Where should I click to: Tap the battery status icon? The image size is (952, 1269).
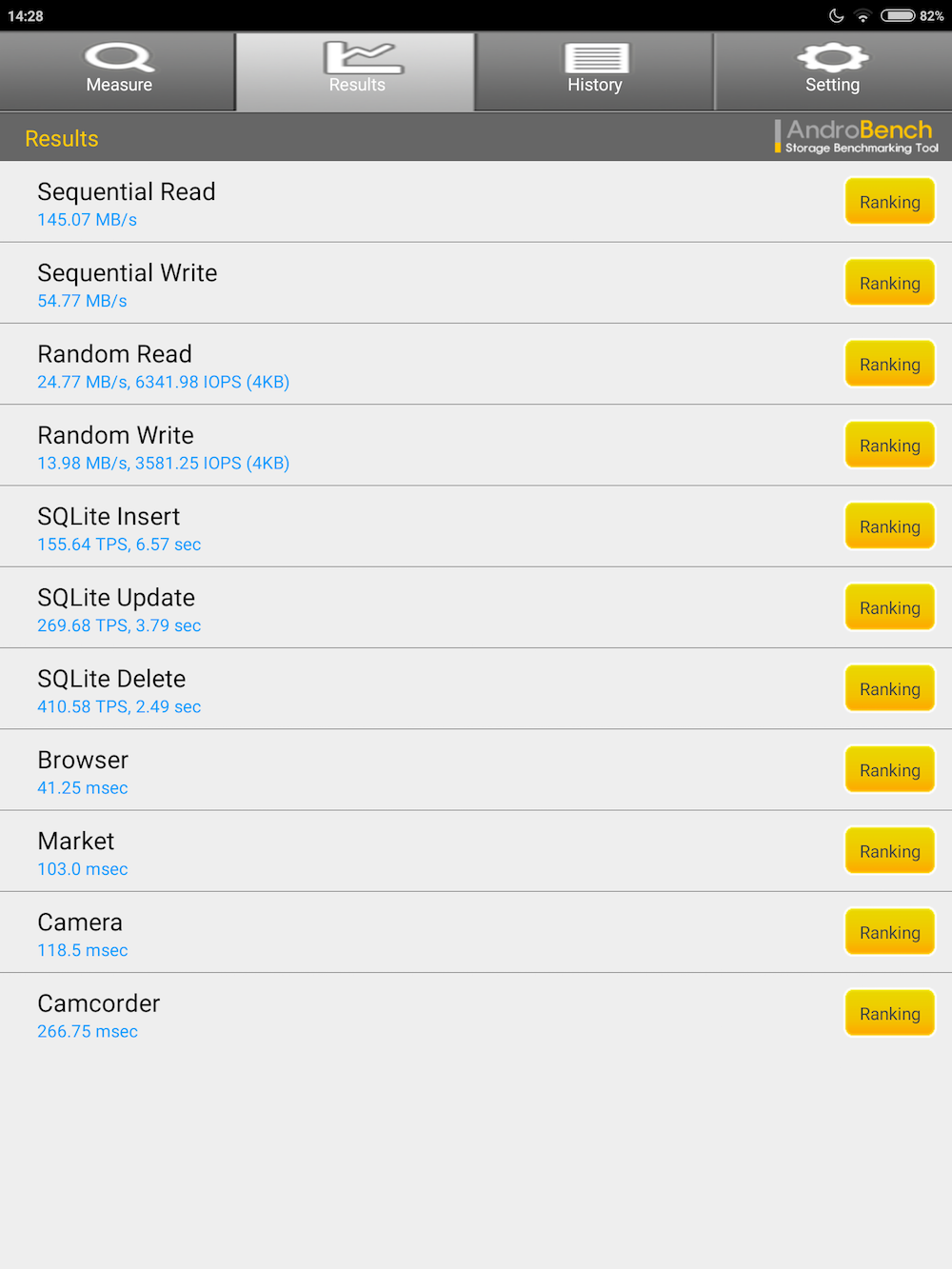click(x=898, y=15)
